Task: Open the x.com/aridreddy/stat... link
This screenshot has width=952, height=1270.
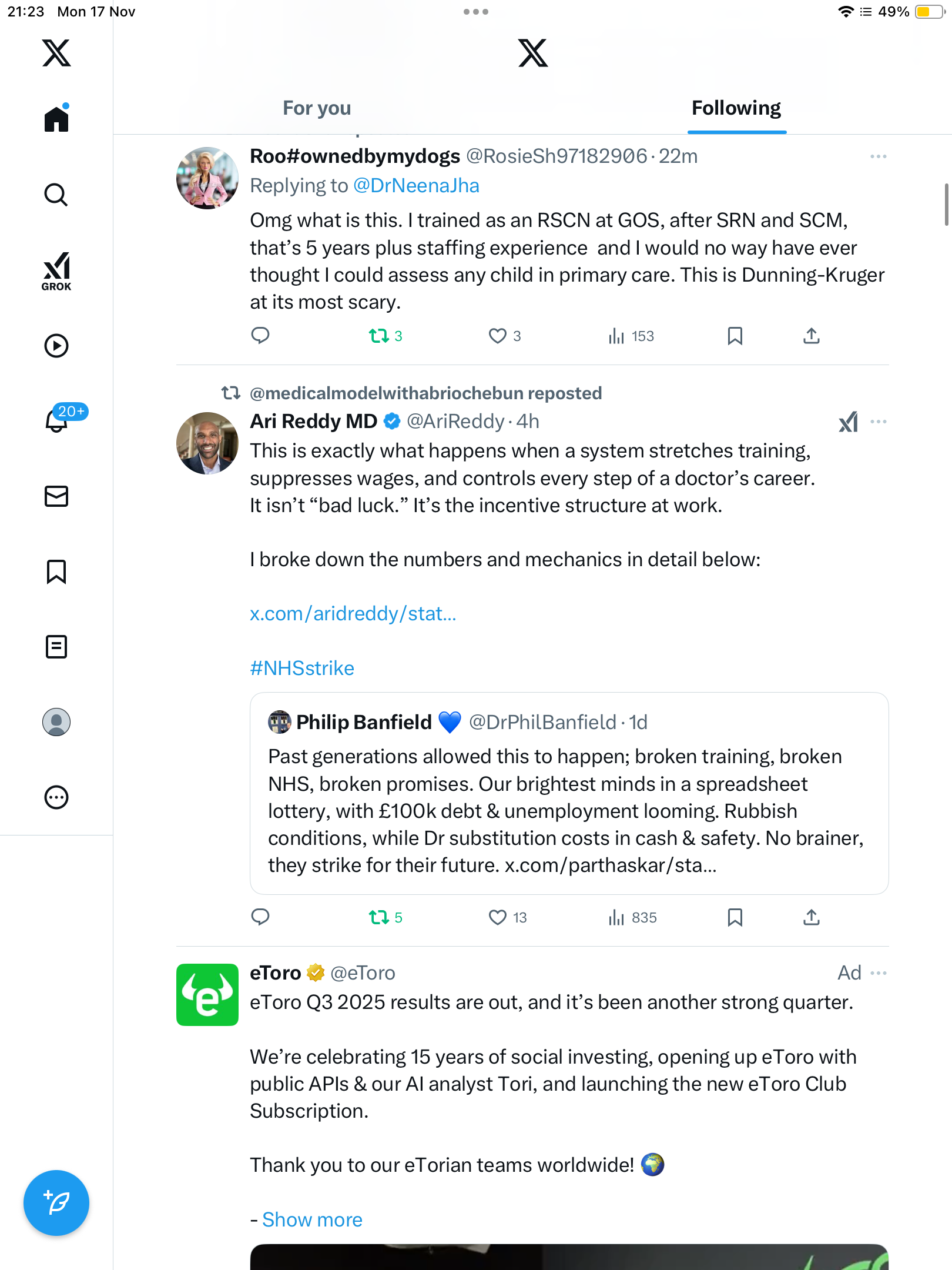Action: point(353,614)
